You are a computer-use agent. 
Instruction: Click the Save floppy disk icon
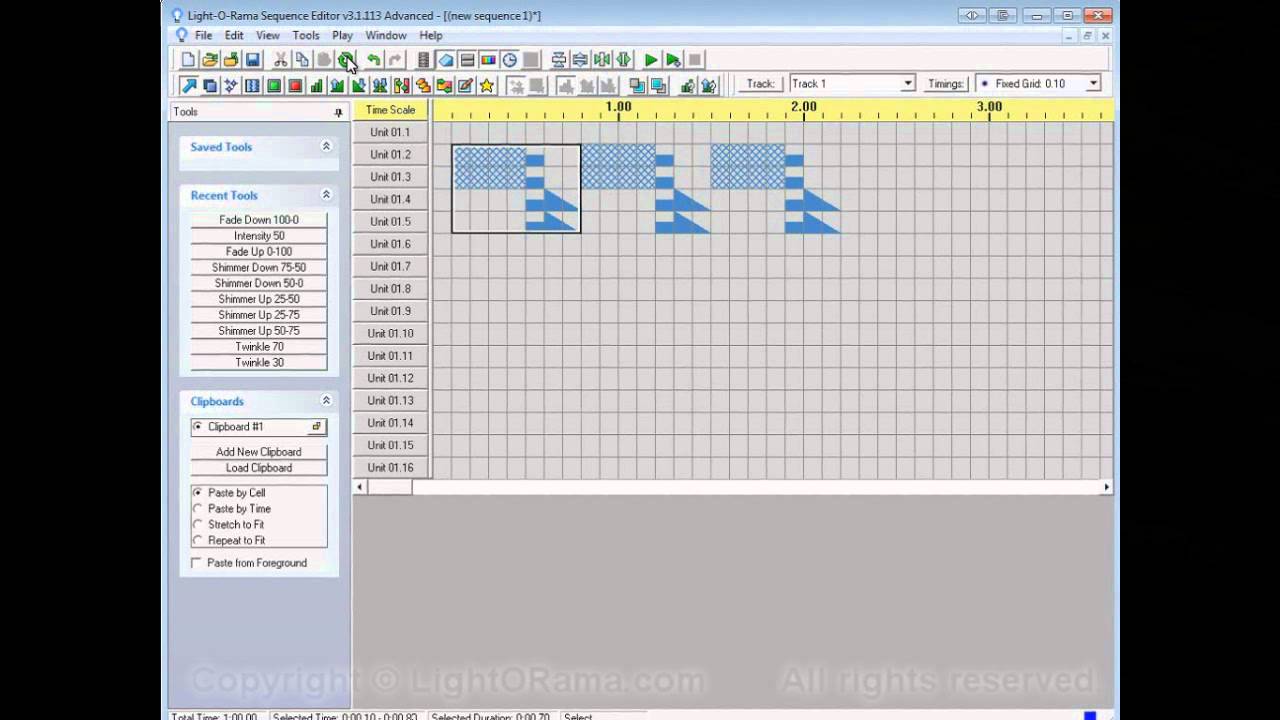tap(253, 60)
